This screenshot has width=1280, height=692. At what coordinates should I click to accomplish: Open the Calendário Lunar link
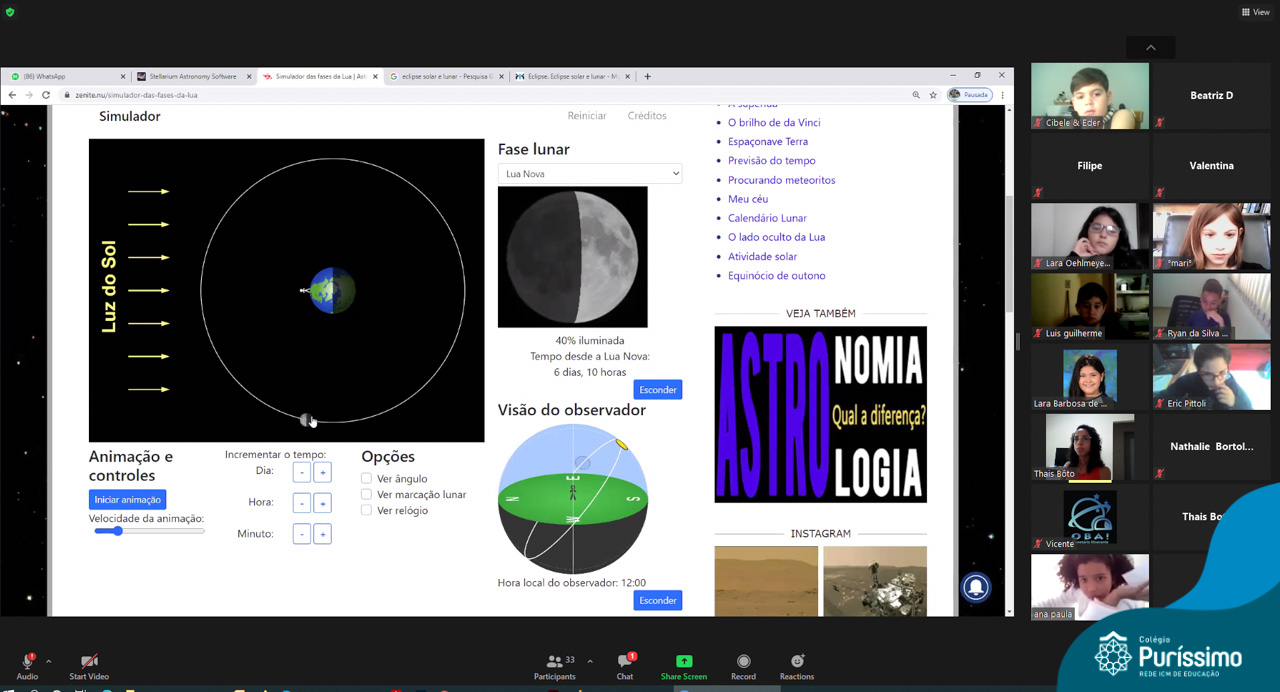coord(767,218)
